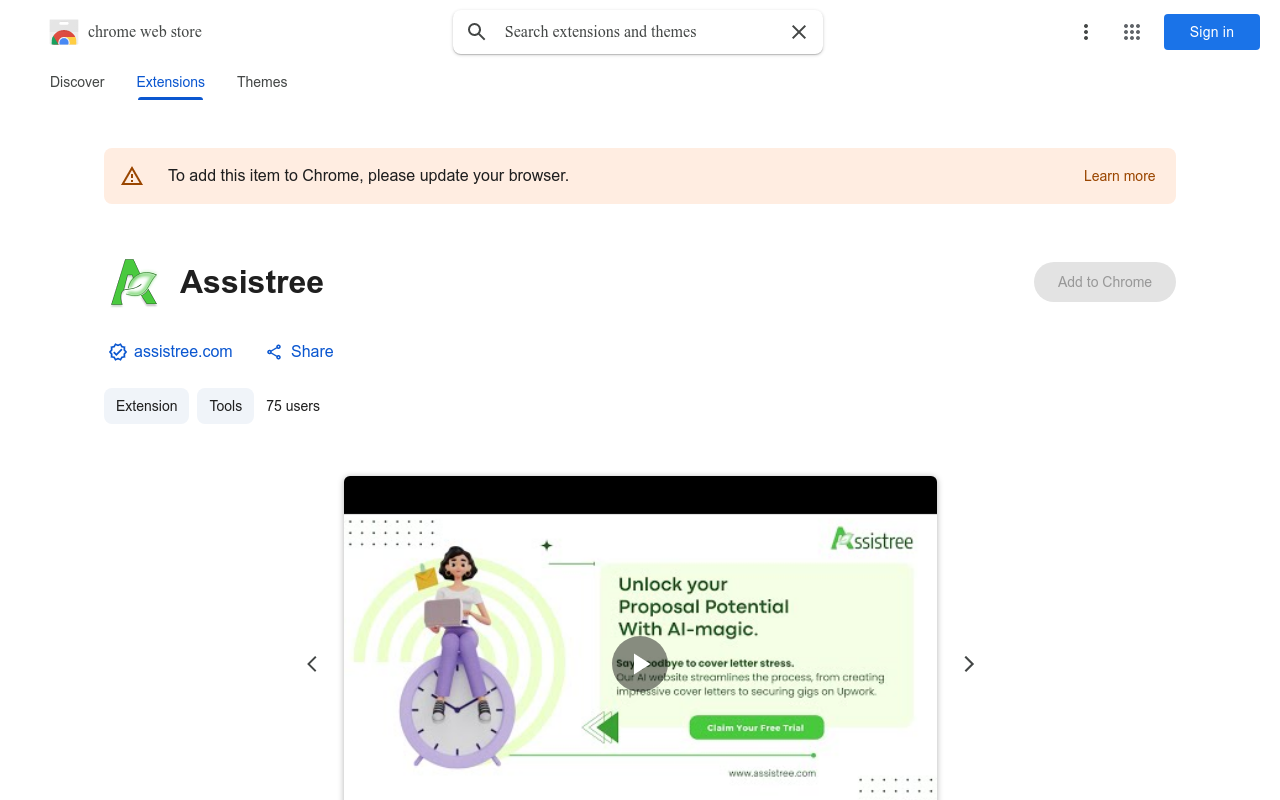Open the three-dot more options menu
Screen dimensions: 1280x800
coord(1086,32)
